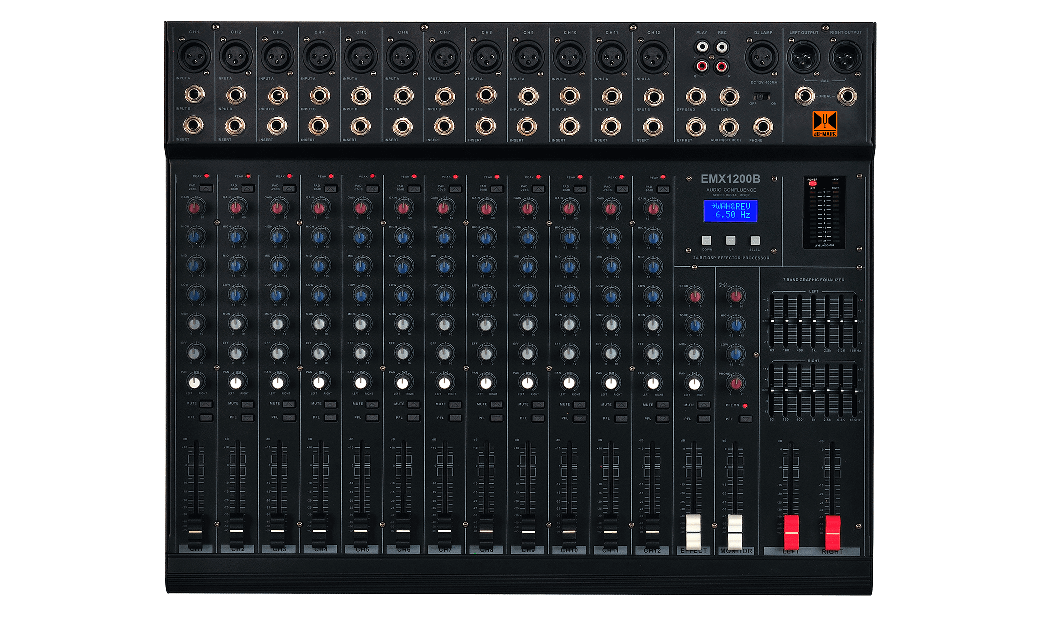The width and height of the screenshot is (1042, 625).
Task: Select the CH1 XLR microphone input
Action: pos(193,57)
